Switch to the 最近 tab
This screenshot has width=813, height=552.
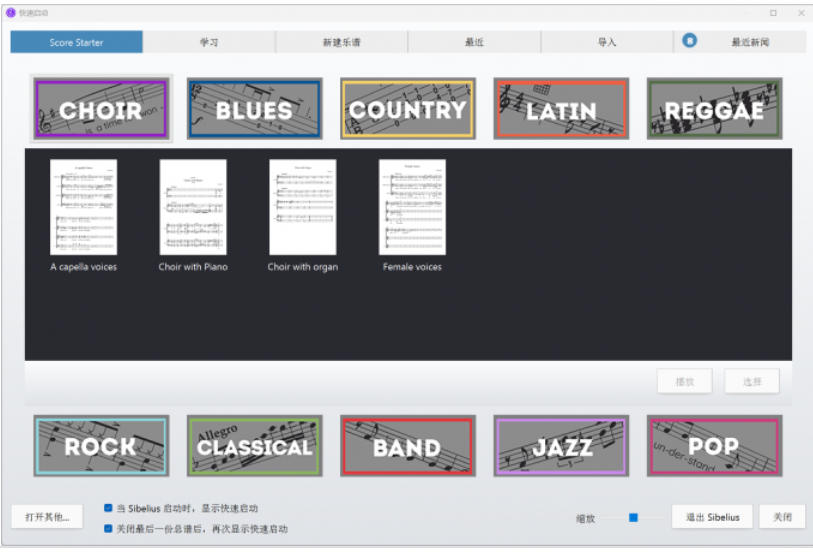pyautogui.click(x=474, y=42)
